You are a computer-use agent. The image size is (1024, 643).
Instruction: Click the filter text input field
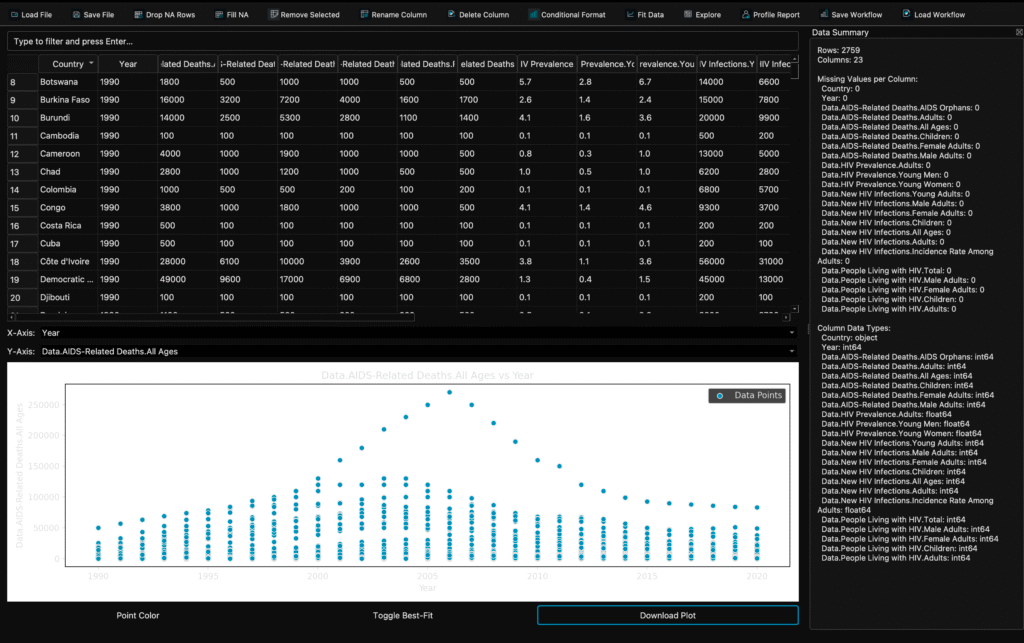[403, 41]
